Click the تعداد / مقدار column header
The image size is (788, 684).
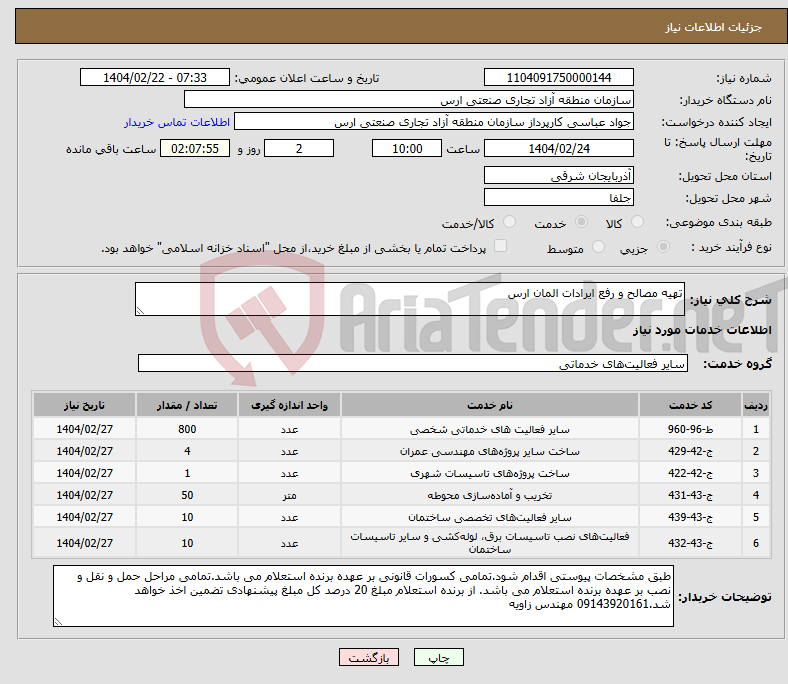point(187,405)
